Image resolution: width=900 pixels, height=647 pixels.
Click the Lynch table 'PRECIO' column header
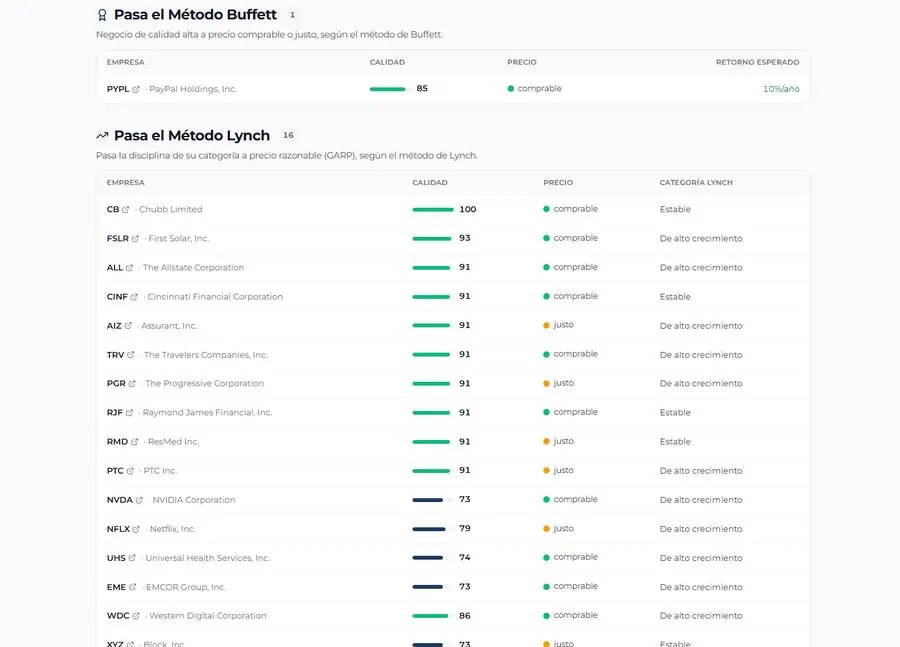(x=558, y=183)
